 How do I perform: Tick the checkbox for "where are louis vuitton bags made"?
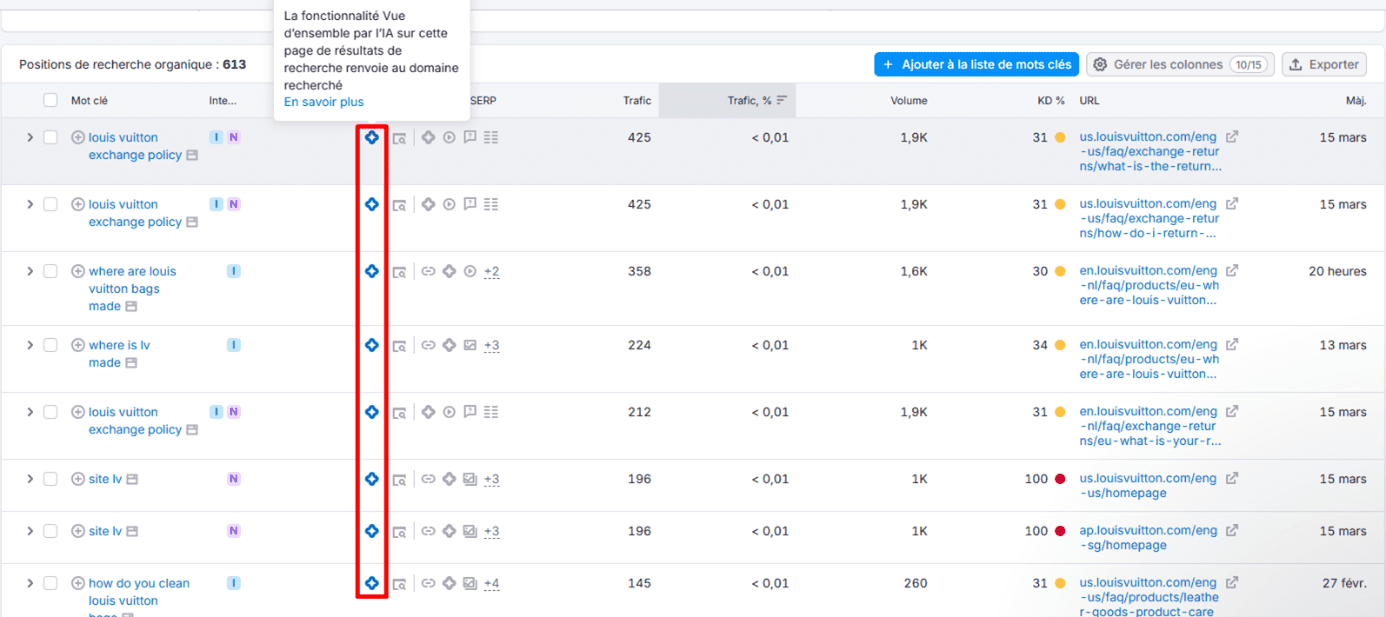tap(50, 271)
